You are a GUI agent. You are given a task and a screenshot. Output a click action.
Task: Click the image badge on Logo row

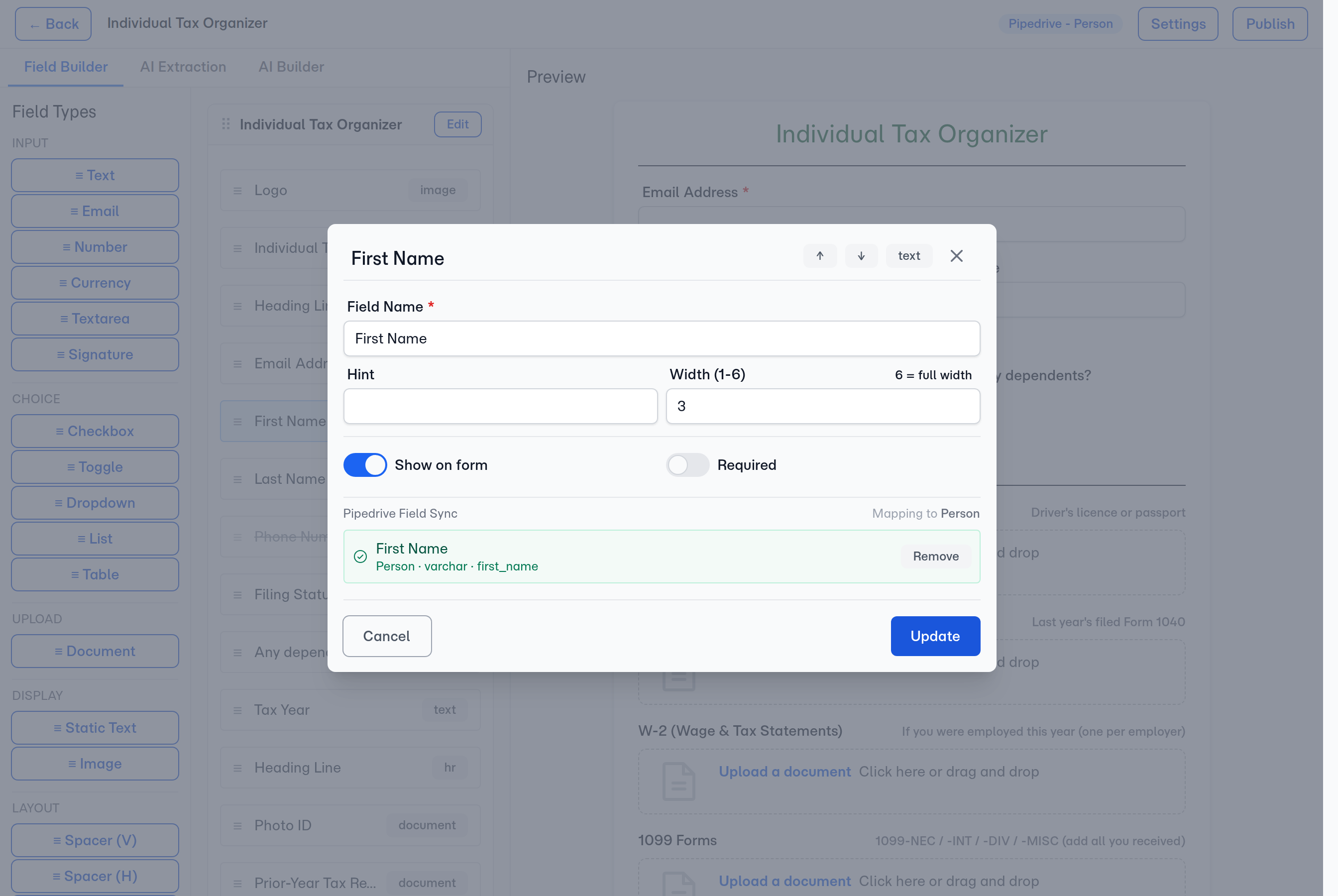point(438,190)
